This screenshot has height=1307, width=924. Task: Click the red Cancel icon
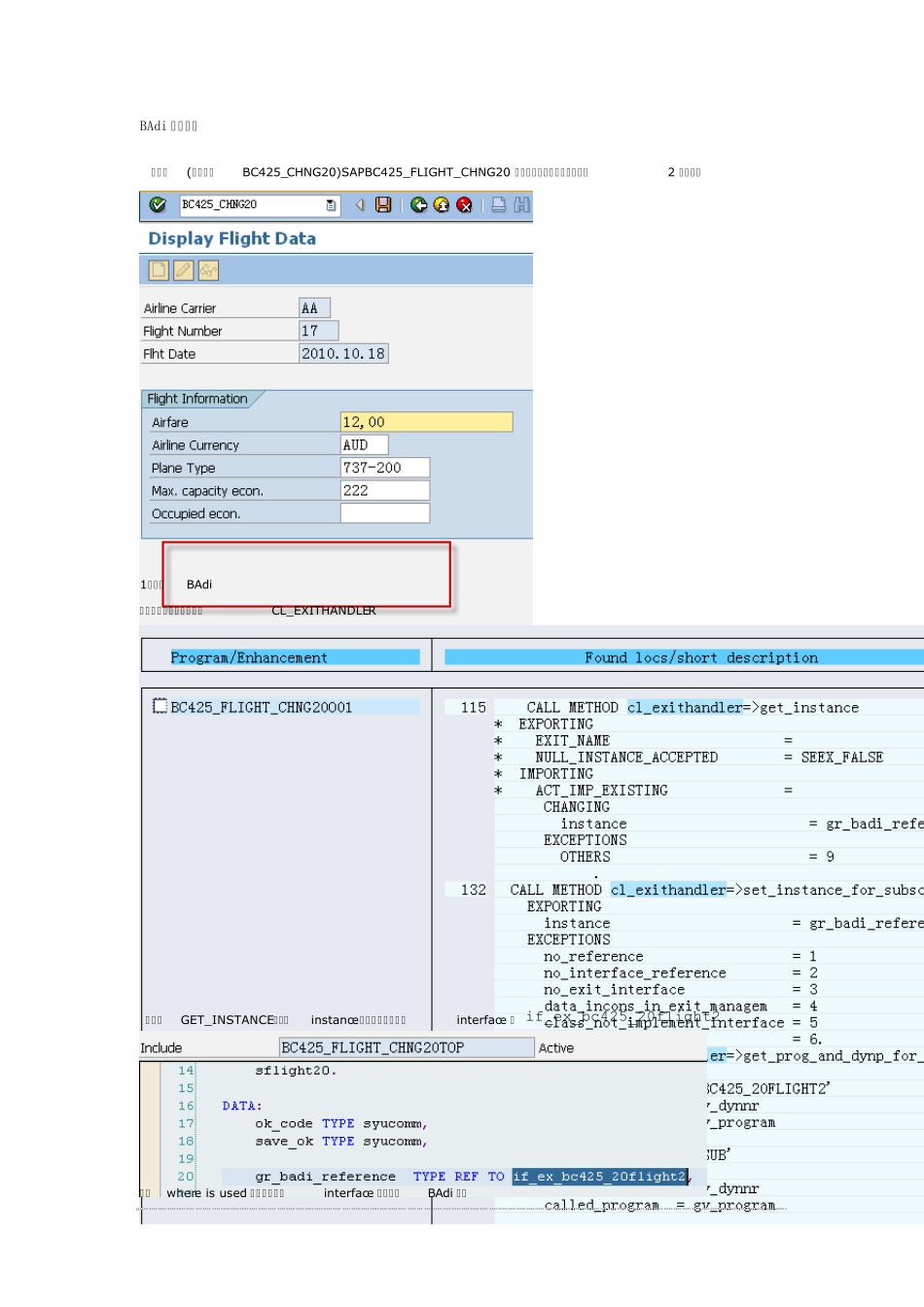tap(464, 204)
